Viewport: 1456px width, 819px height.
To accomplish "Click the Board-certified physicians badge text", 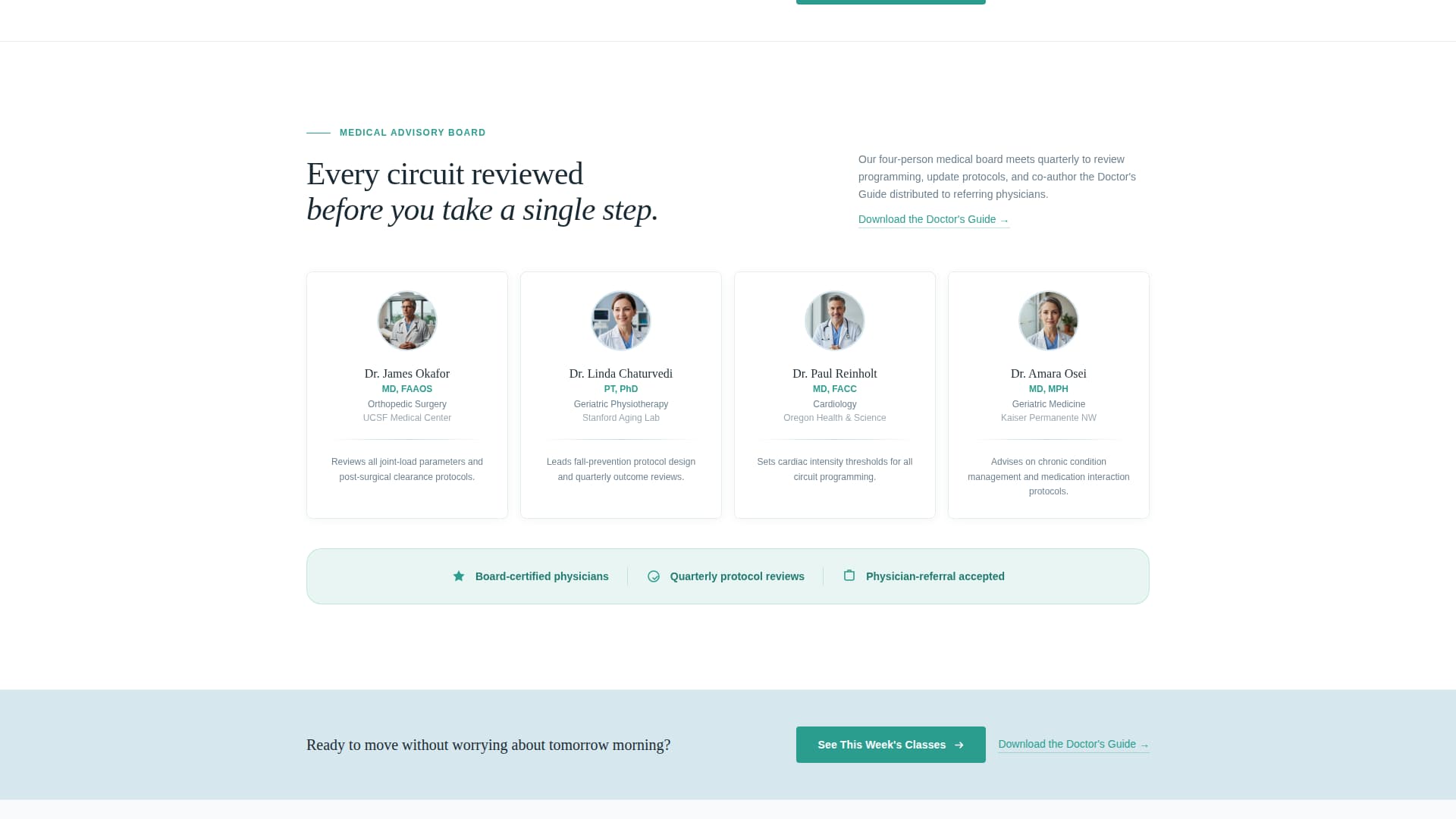I will (x=541, y=576).
